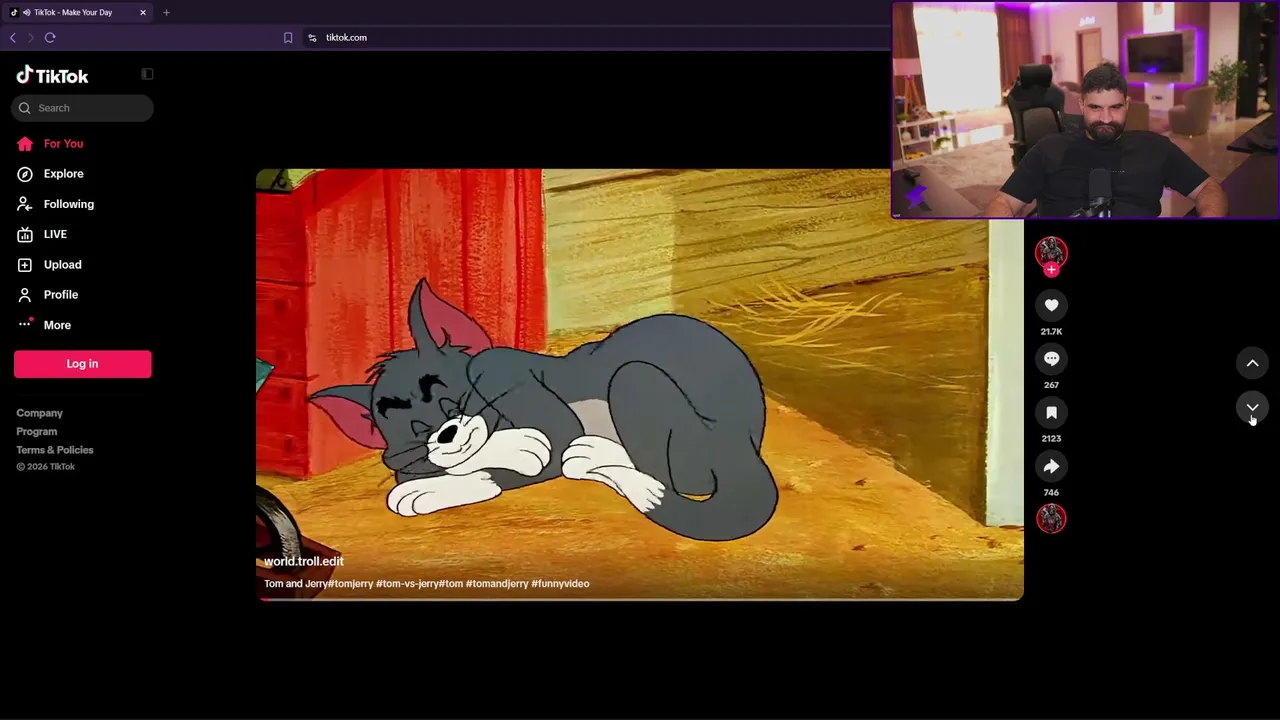The width and height of the screenshot is (1280, 720).
Task: Reload the TikTok page
Action: [50, 38]
